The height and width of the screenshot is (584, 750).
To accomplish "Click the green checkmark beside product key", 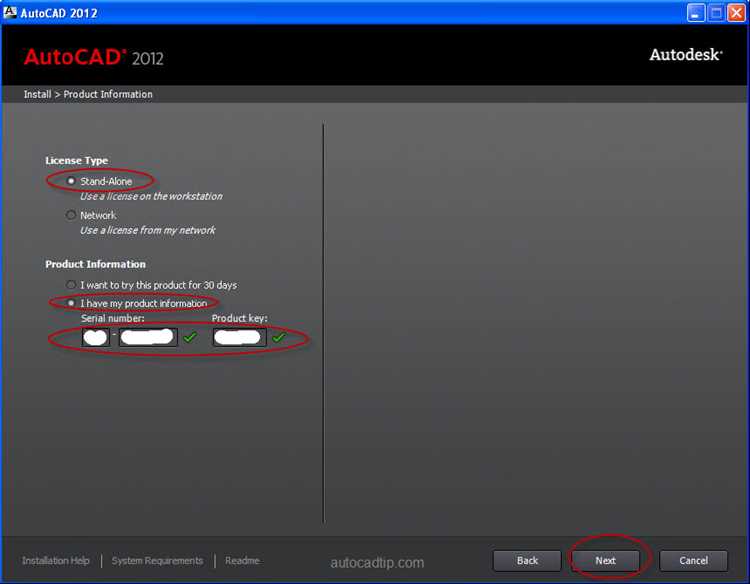I will (x=279, y=337).
